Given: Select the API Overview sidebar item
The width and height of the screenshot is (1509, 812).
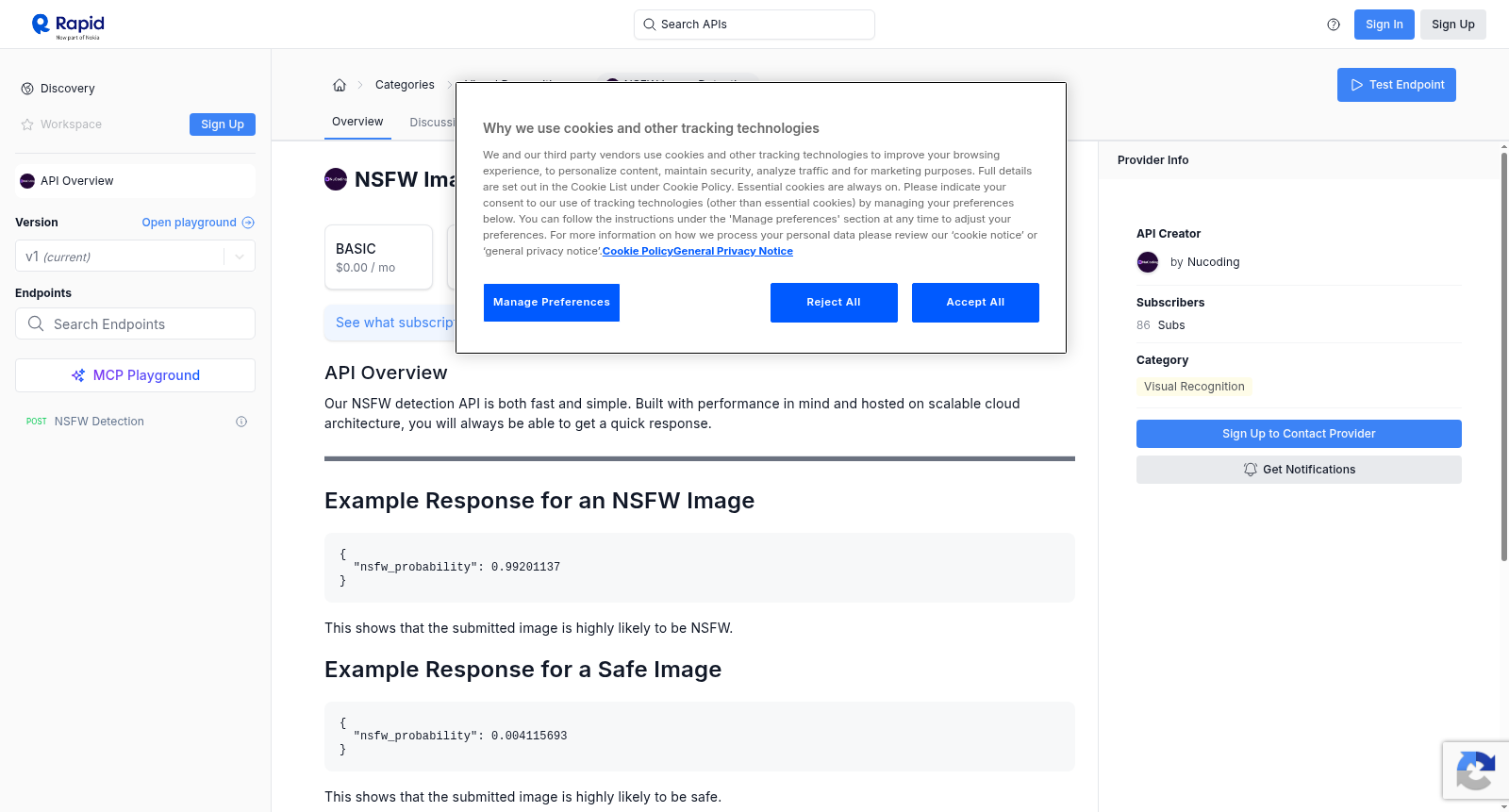Looking at the screenshot, I should (x=135, y=181).
